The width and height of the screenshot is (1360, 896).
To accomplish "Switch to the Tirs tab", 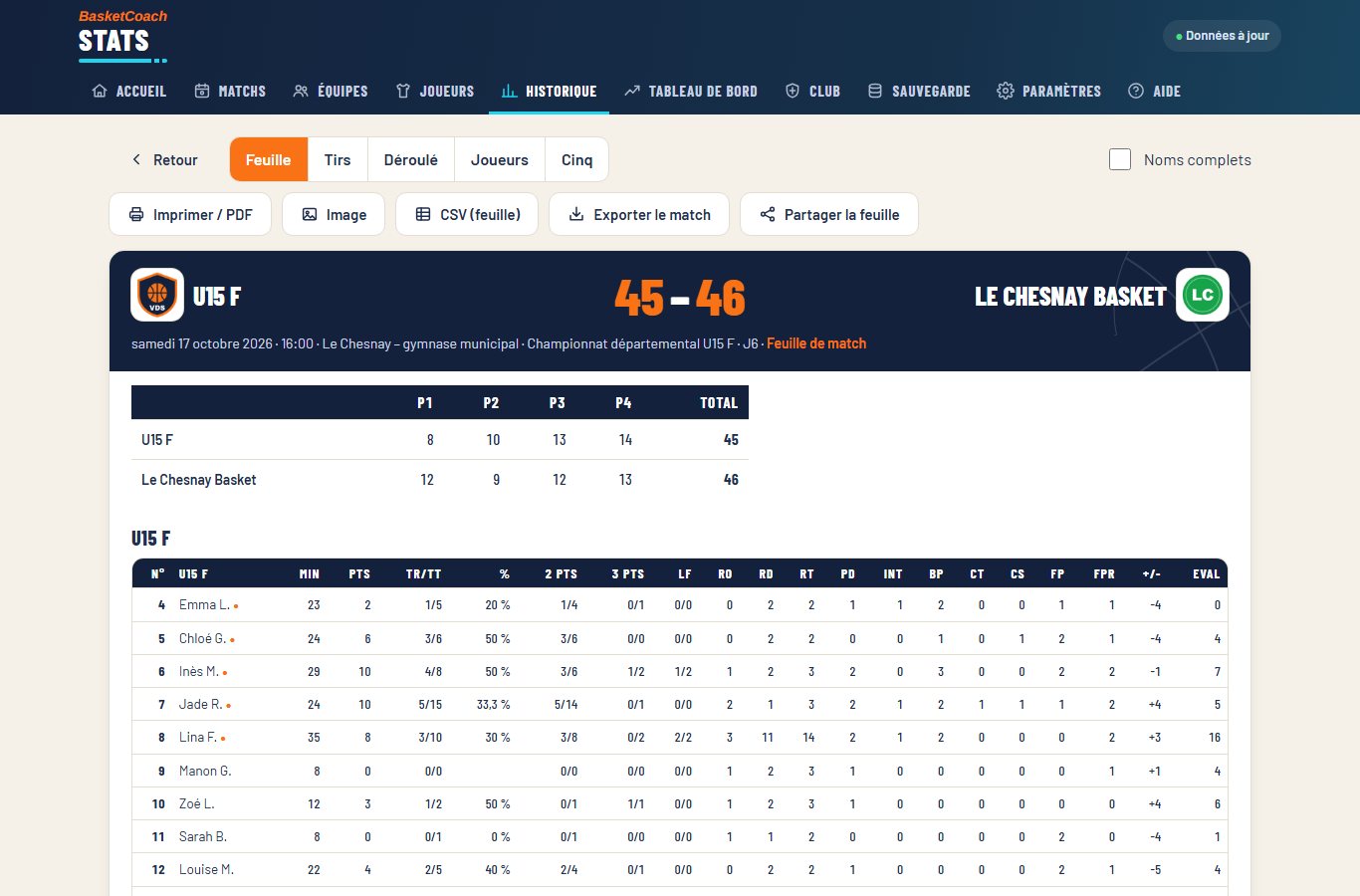I will tap(338, 159).
